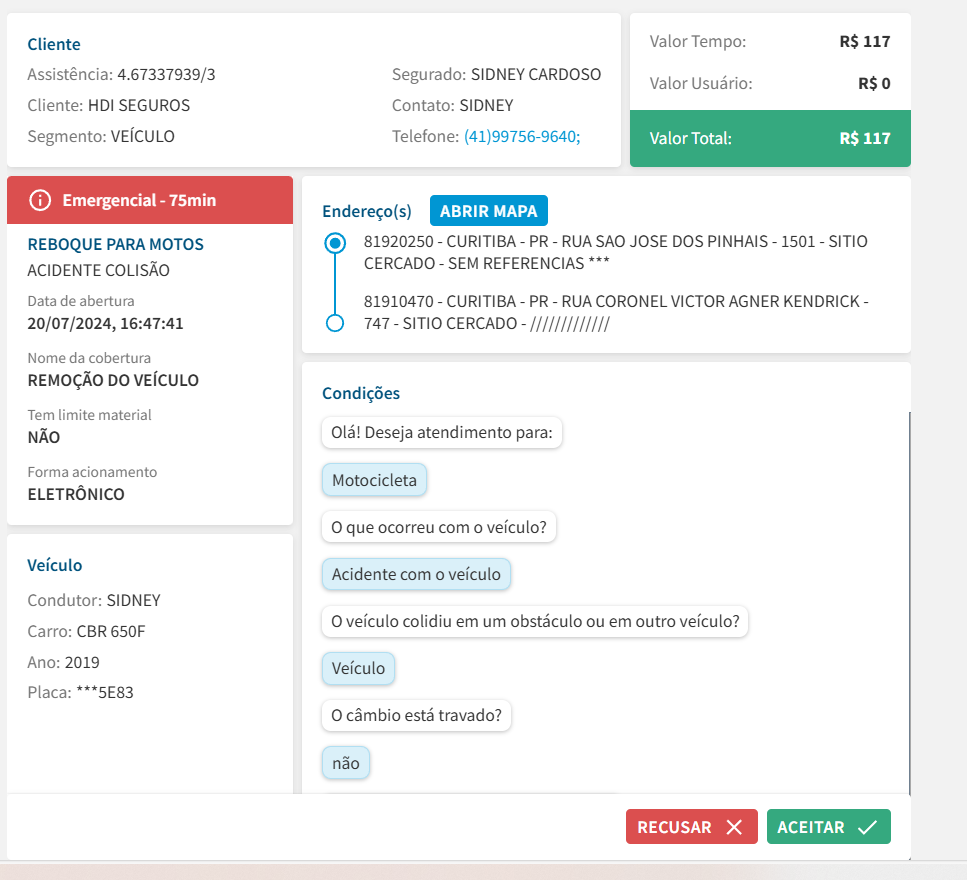This screenshot has height=880, width=967.
Task: Select the Veículo answer chip
Action: (x=358, y=668)
